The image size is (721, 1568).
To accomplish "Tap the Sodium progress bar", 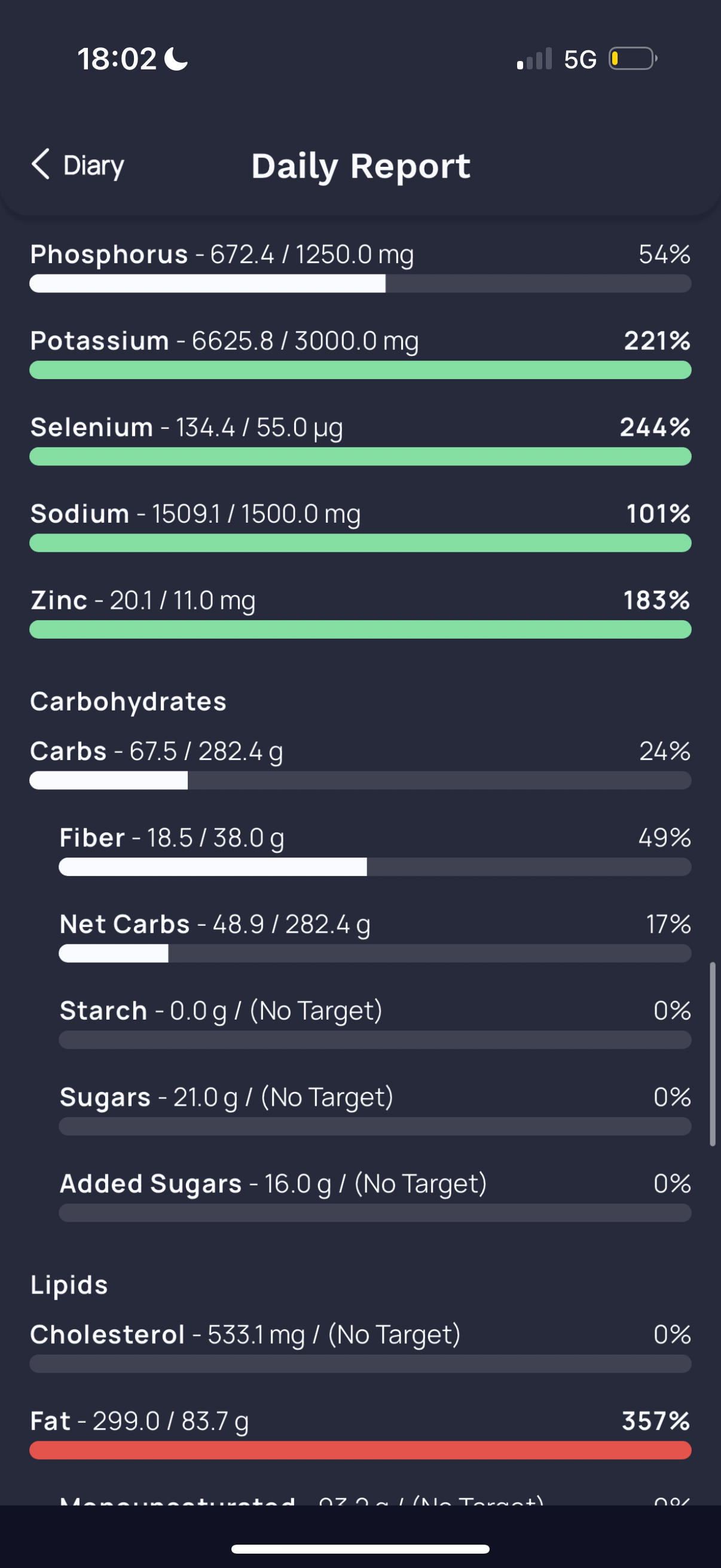I will 360,543.
